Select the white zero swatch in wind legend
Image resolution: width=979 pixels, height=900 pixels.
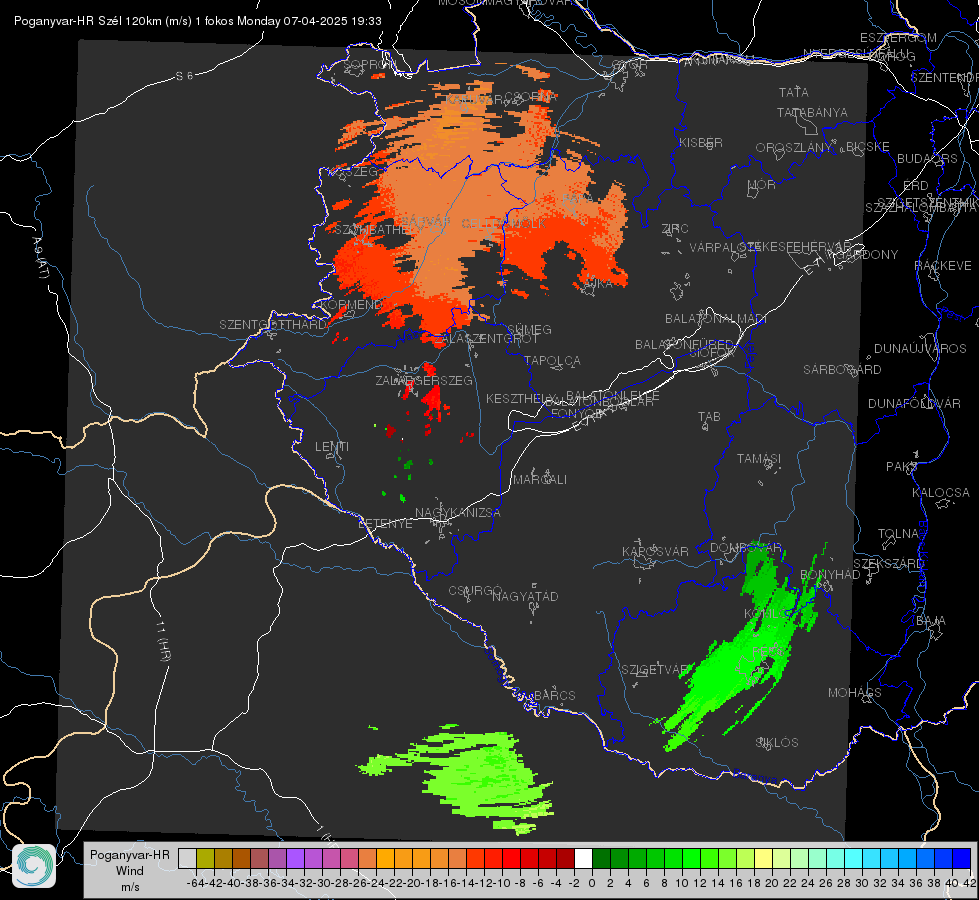tap(583, 858)
